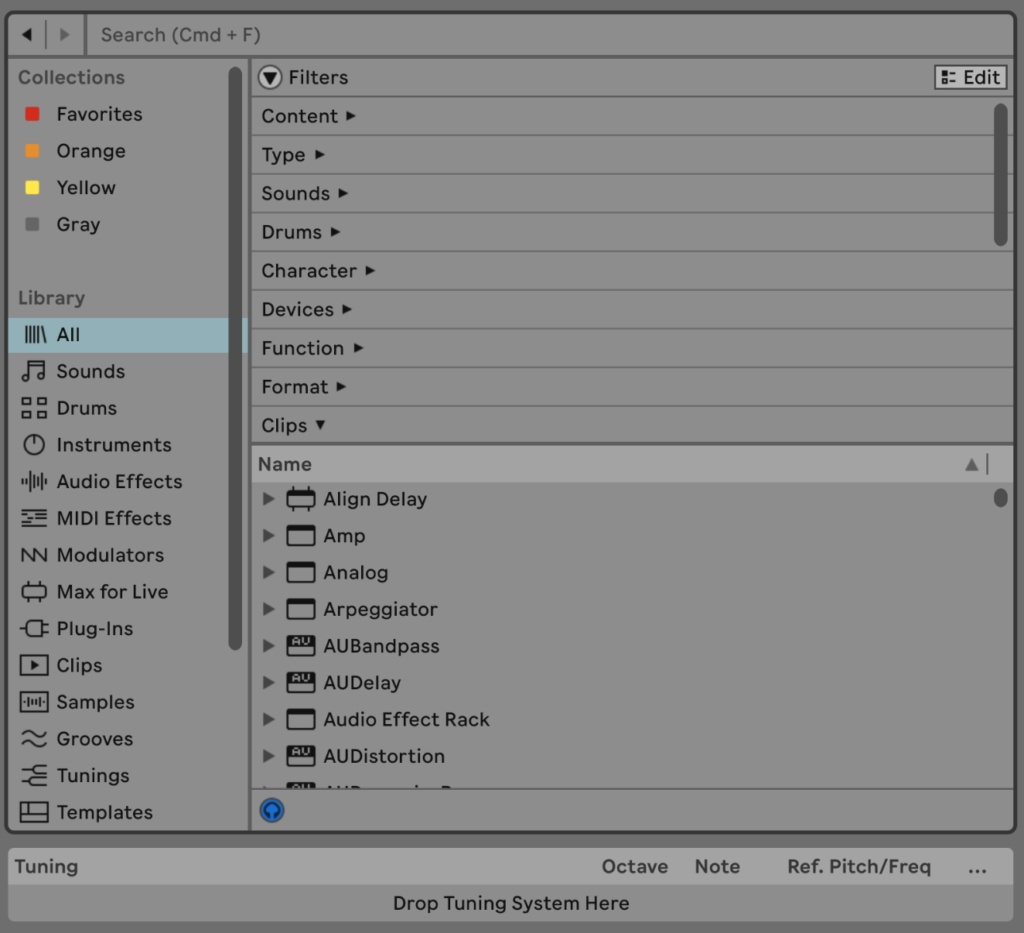The height and width of the screenshot is (933, 1024).
Task: Click the Instruments clock-shaped icon
Action: (x=34, y=445)
